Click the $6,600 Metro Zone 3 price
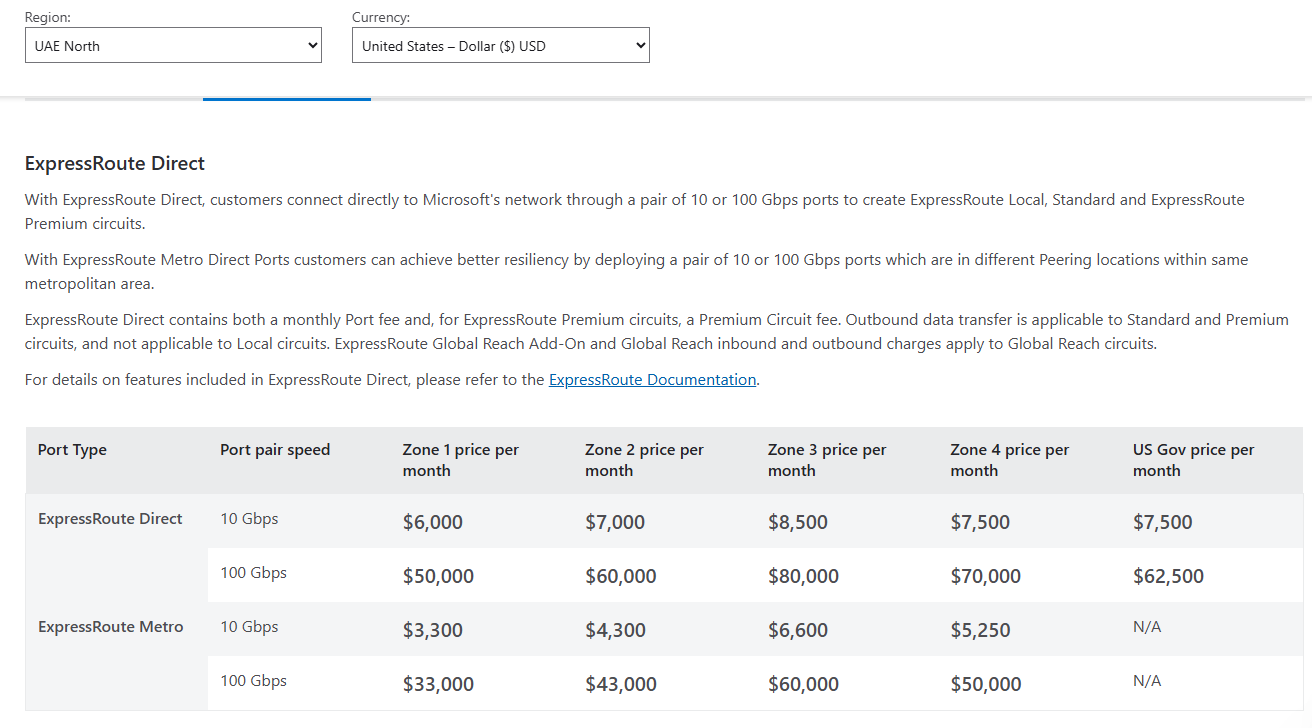This screenshot has height=728, width=1312. click(798, 630)
